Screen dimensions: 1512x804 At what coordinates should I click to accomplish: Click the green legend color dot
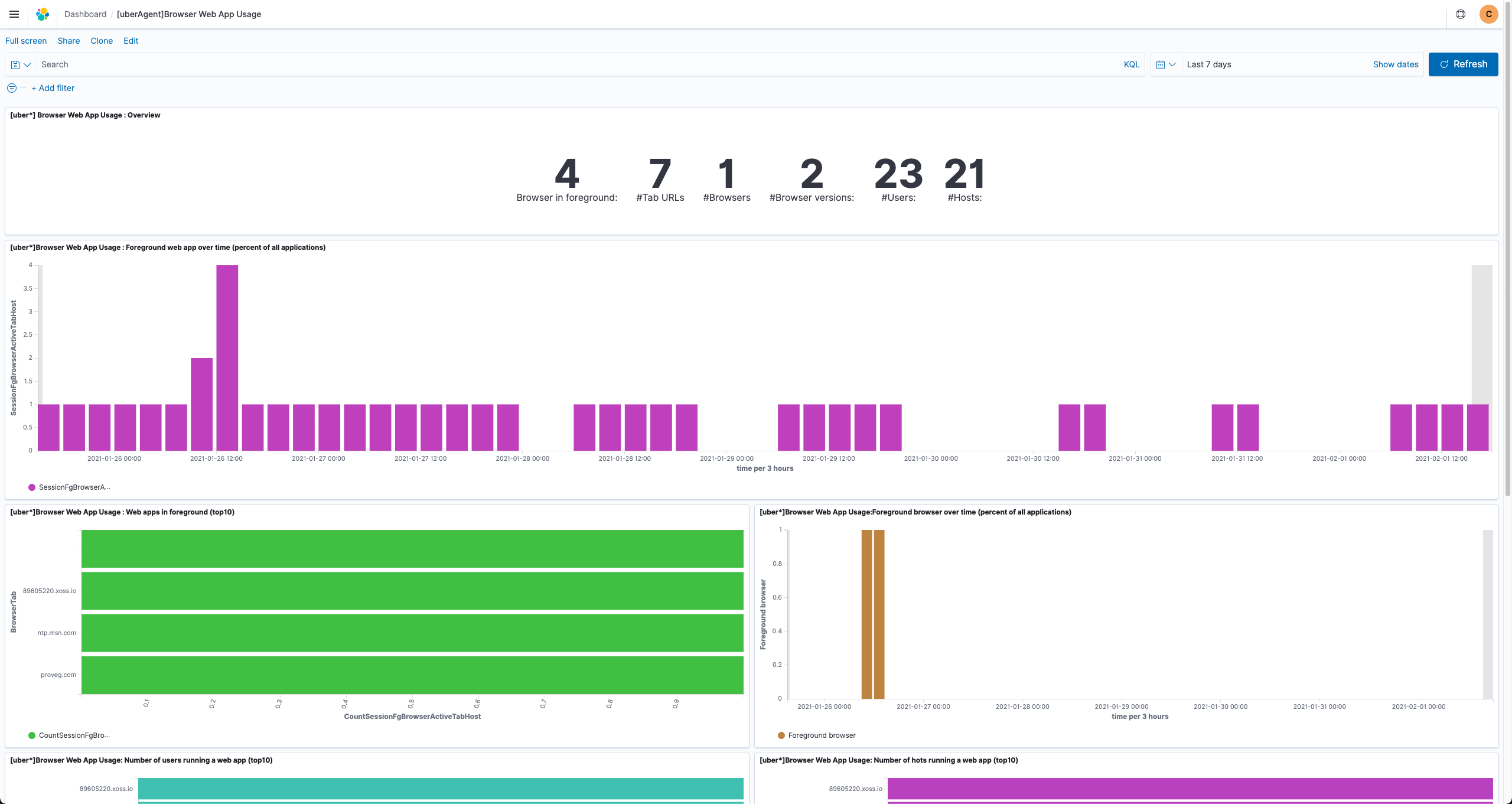pyautogui.click(x=32, y=735)
